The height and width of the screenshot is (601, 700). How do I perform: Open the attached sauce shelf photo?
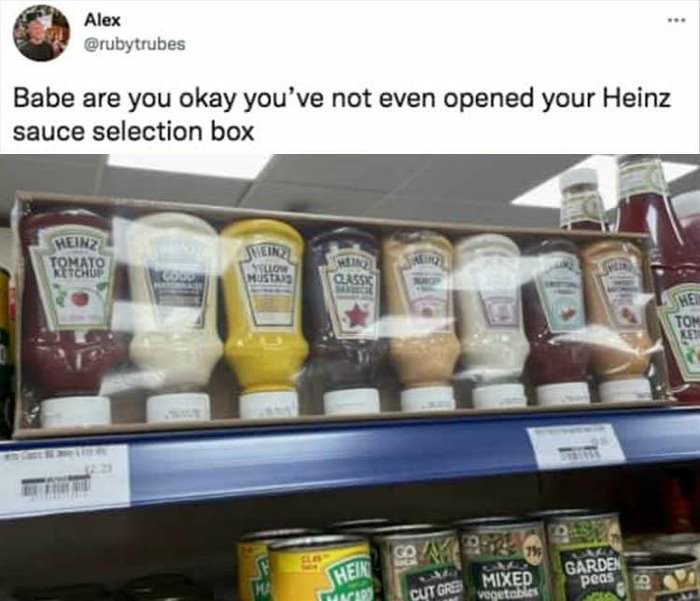click(x=350, y=377)
